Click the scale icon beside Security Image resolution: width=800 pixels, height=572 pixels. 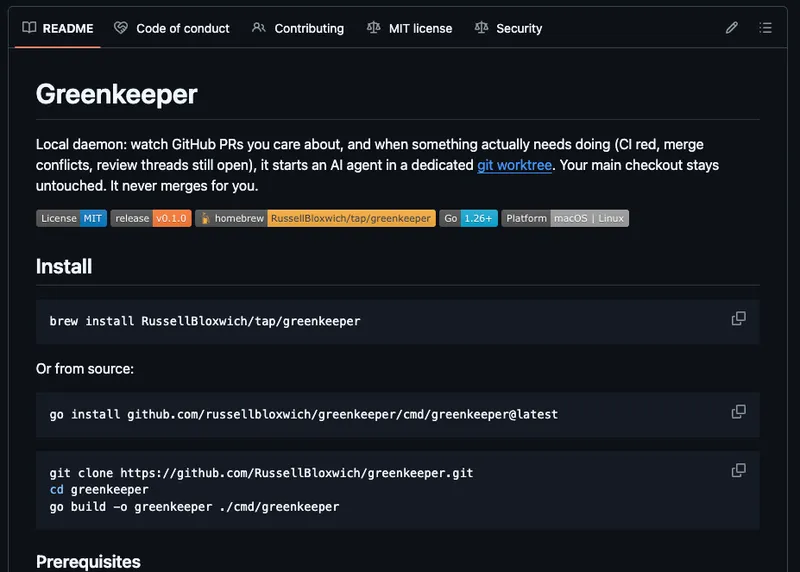pyautogui.click(x=481, y=28)
